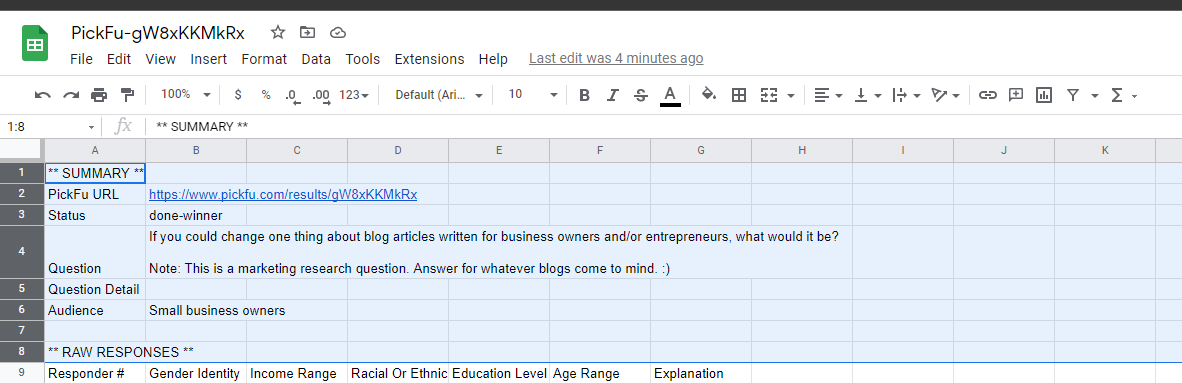Image resolution: width=1182 pixels, height=383 pixels.
Task: Toggle italic formatting
Action: tap(613, 95)
